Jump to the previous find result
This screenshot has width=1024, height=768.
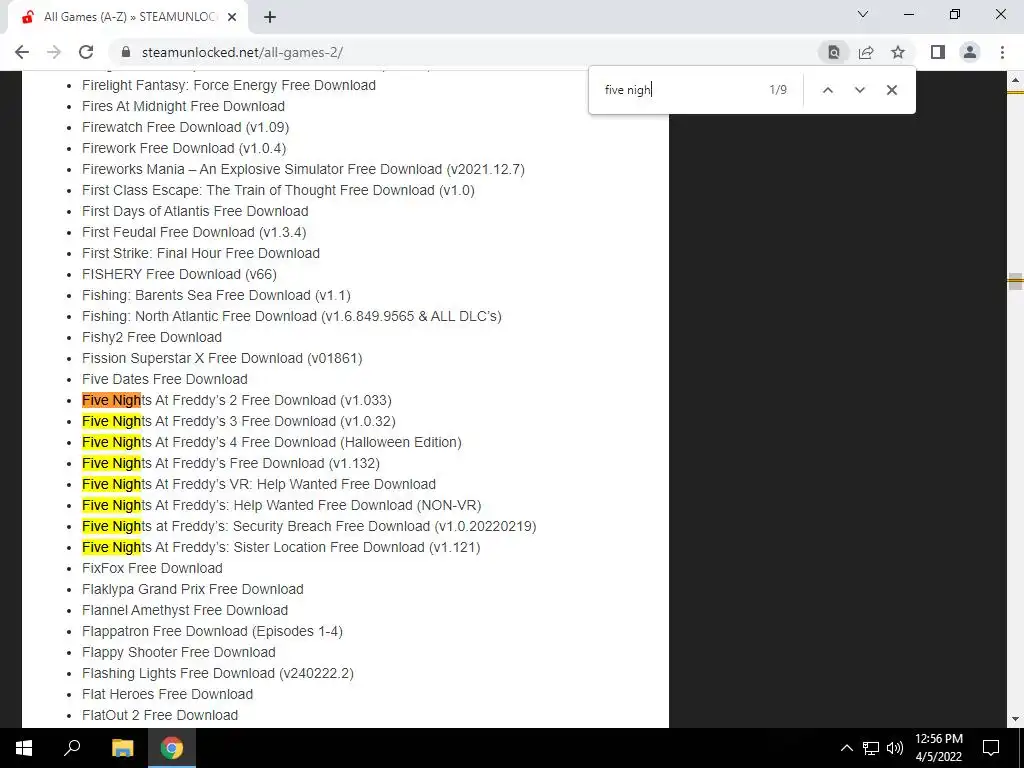(x=827, y=90)
